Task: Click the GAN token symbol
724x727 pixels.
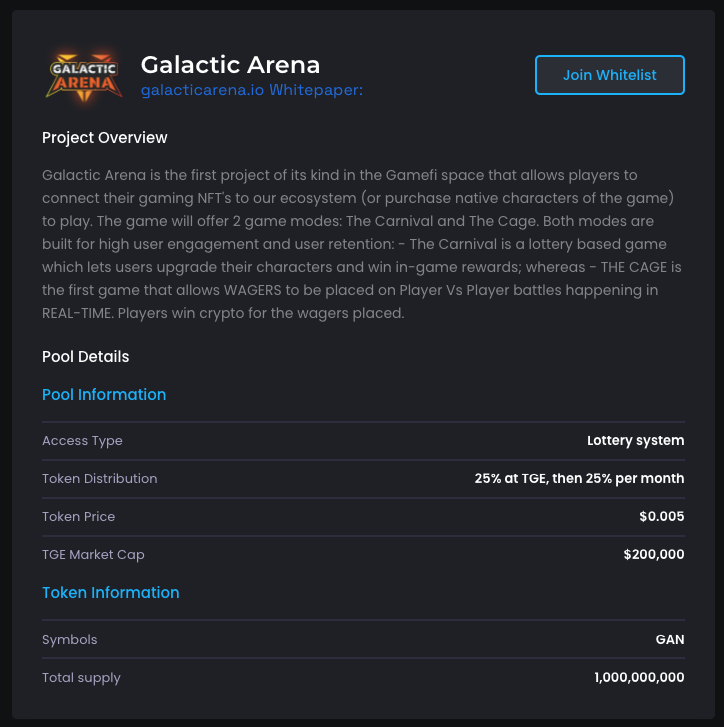Action: pos(669,639)
